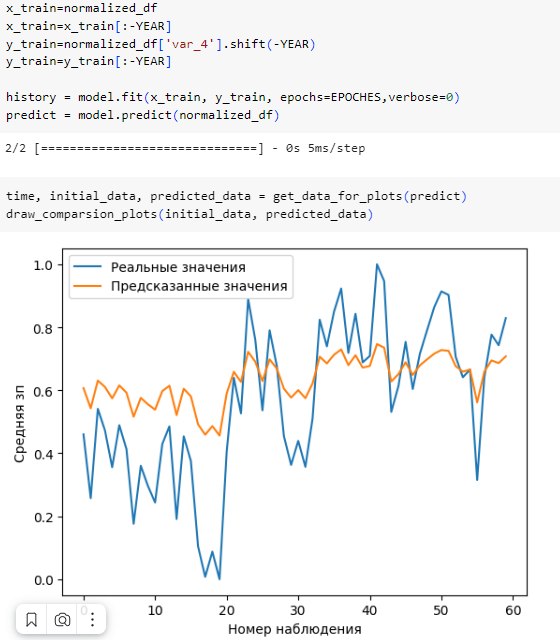
Task: Click the blue peak at value 1.0
Action: click(x=377, y=265)
